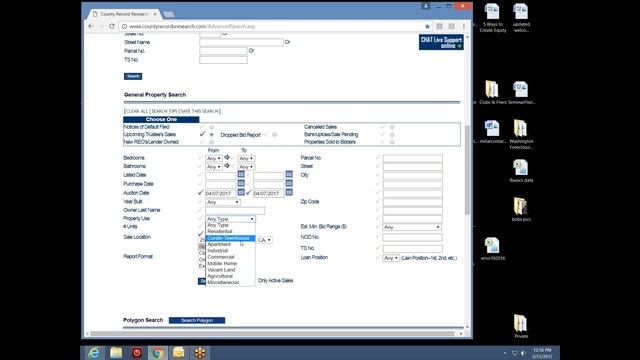Click the page's vertical scrollbar thumb
The height and width of the screenshot is (360, 640).
(x=467, y=169)
